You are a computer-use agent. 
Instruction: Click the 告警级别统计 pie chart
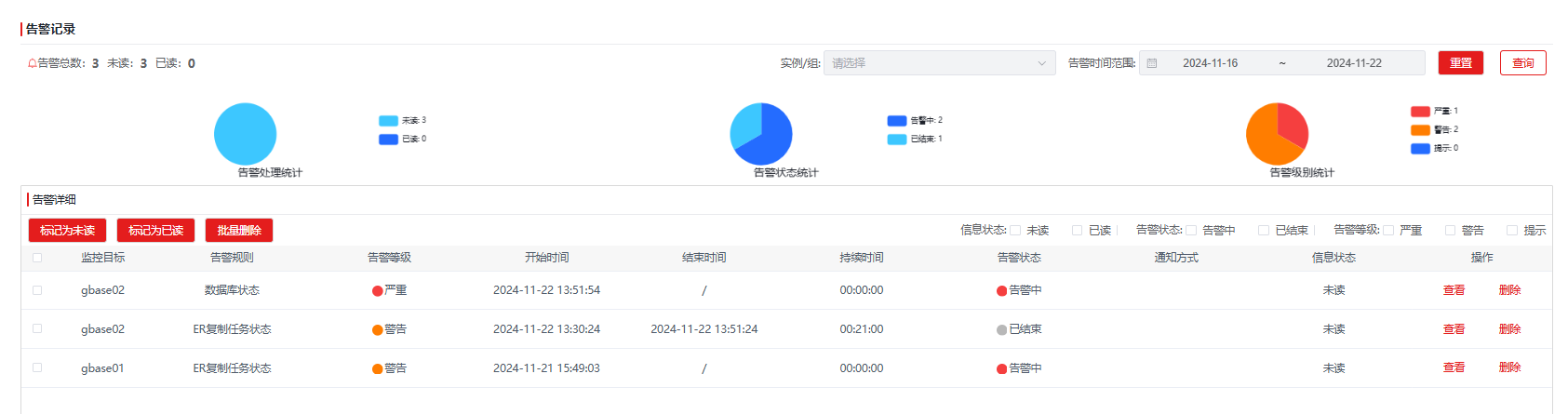[1277, 134]
